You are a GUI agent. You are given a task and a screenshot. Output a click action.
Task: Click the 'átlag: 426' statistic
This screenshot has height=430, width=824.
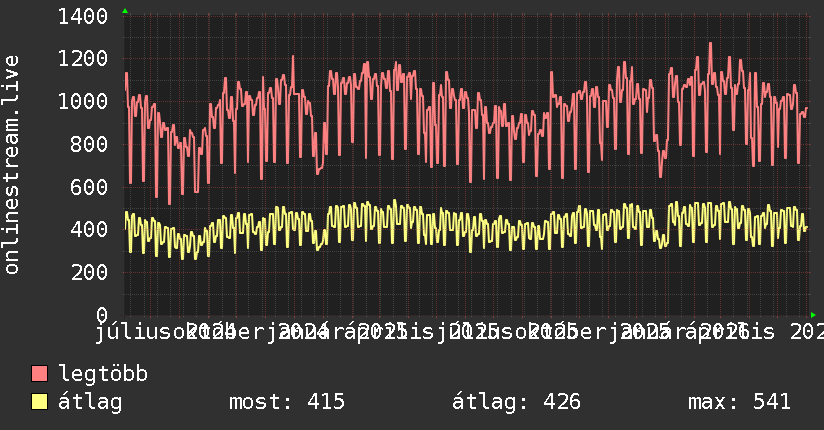pos(516,402)
